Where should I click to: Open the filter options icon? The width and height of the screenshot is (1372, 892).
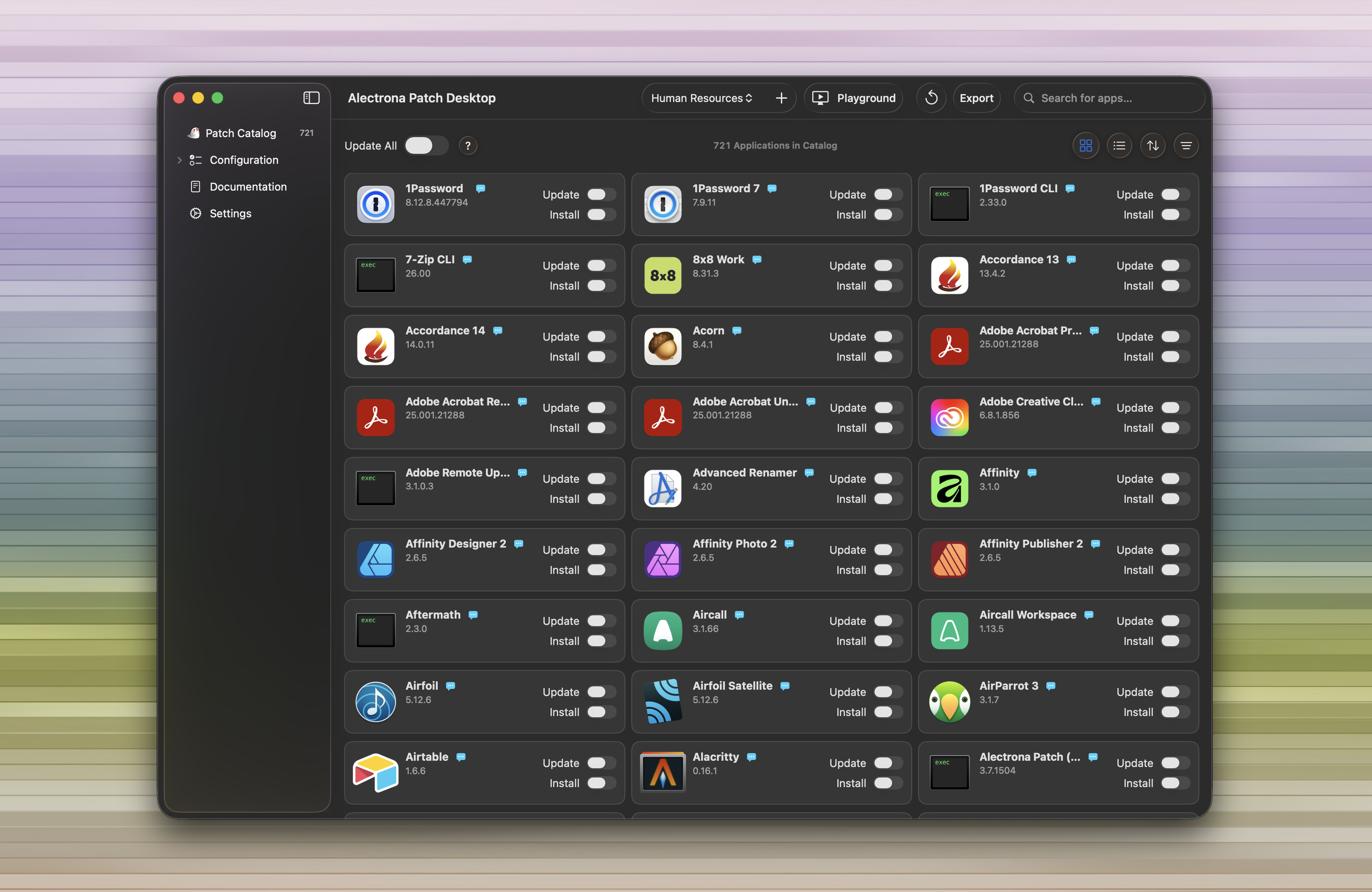pyautogui.click(x=1186, y=146)
